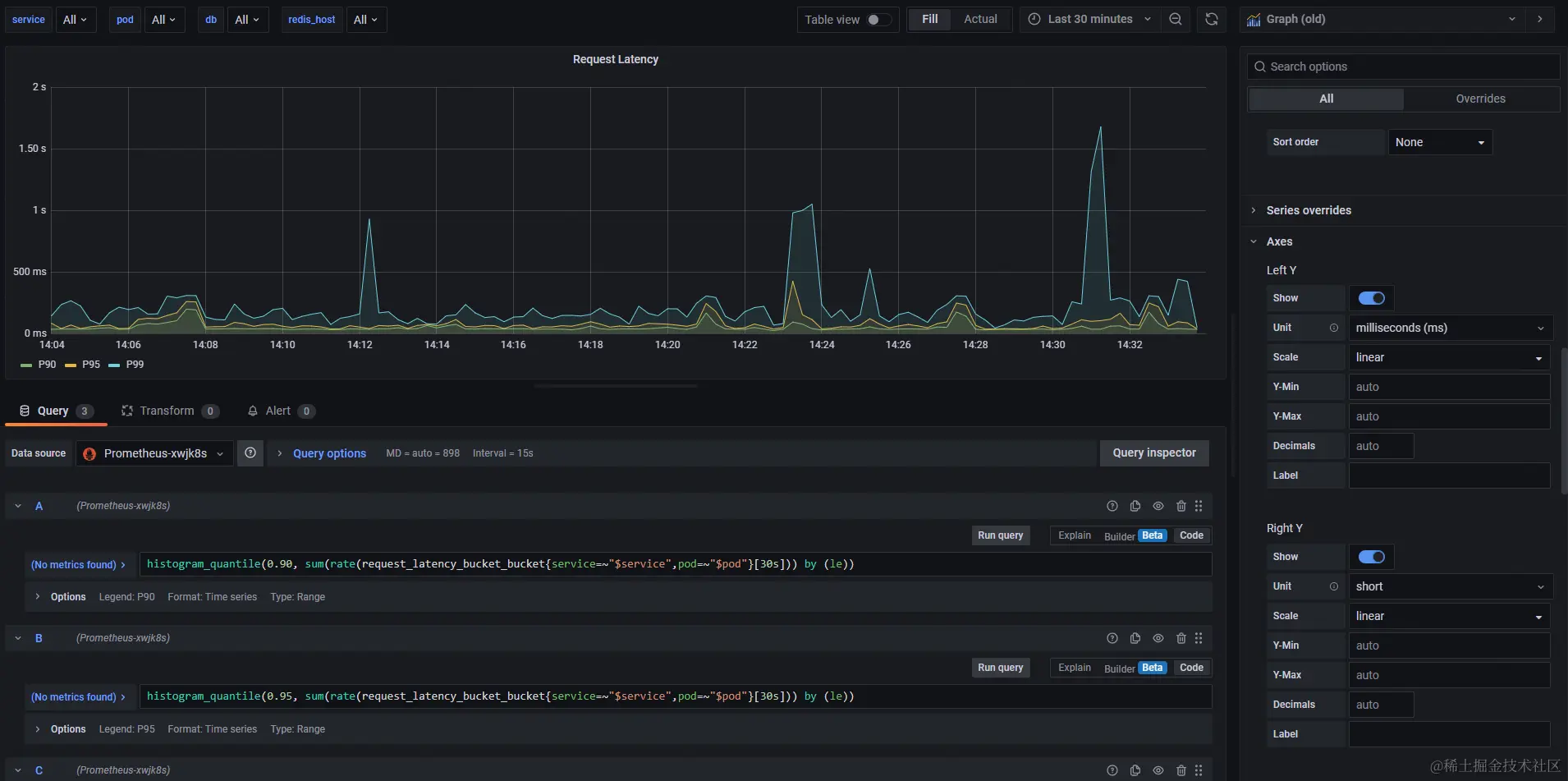1568x781 pixels.
Task: Run query B
Action: pos(1000,668)
